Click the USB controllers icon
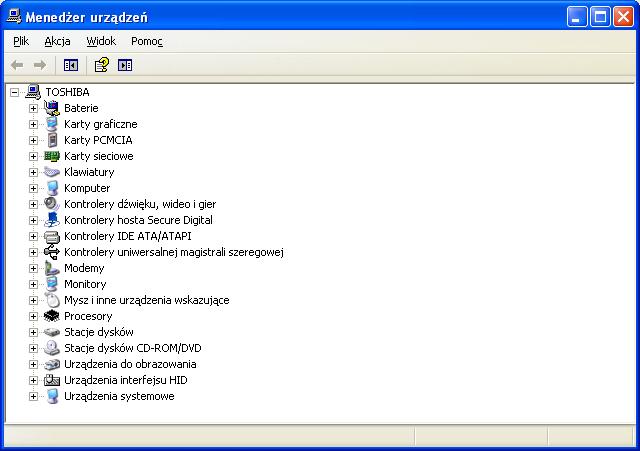 coord(52,252)
